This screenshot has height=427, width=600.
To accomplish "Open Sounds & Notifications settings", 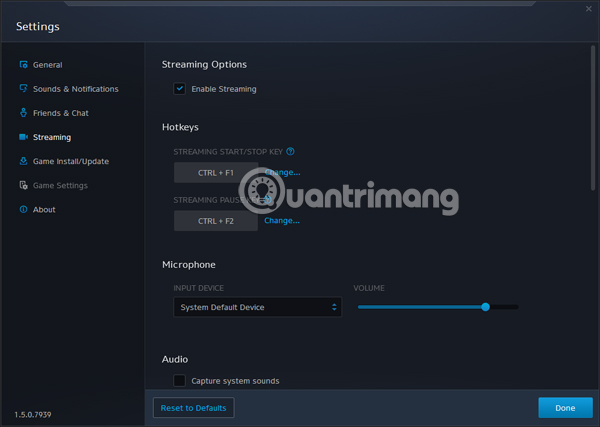I will 75,89.
